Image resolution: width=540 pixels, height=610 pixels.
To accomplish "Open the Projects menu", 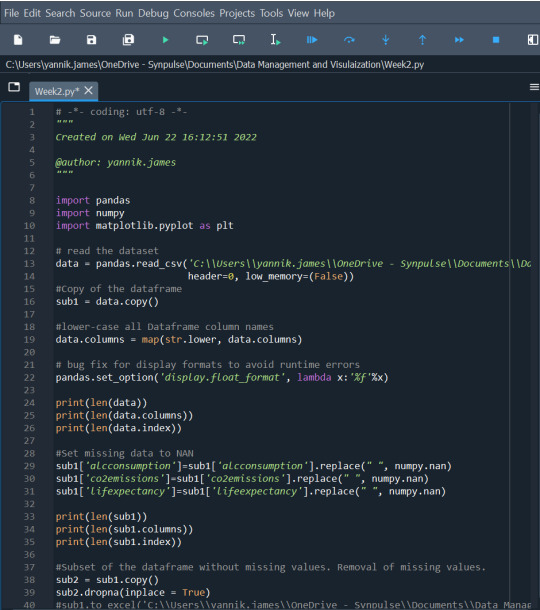I will point(237,13).
